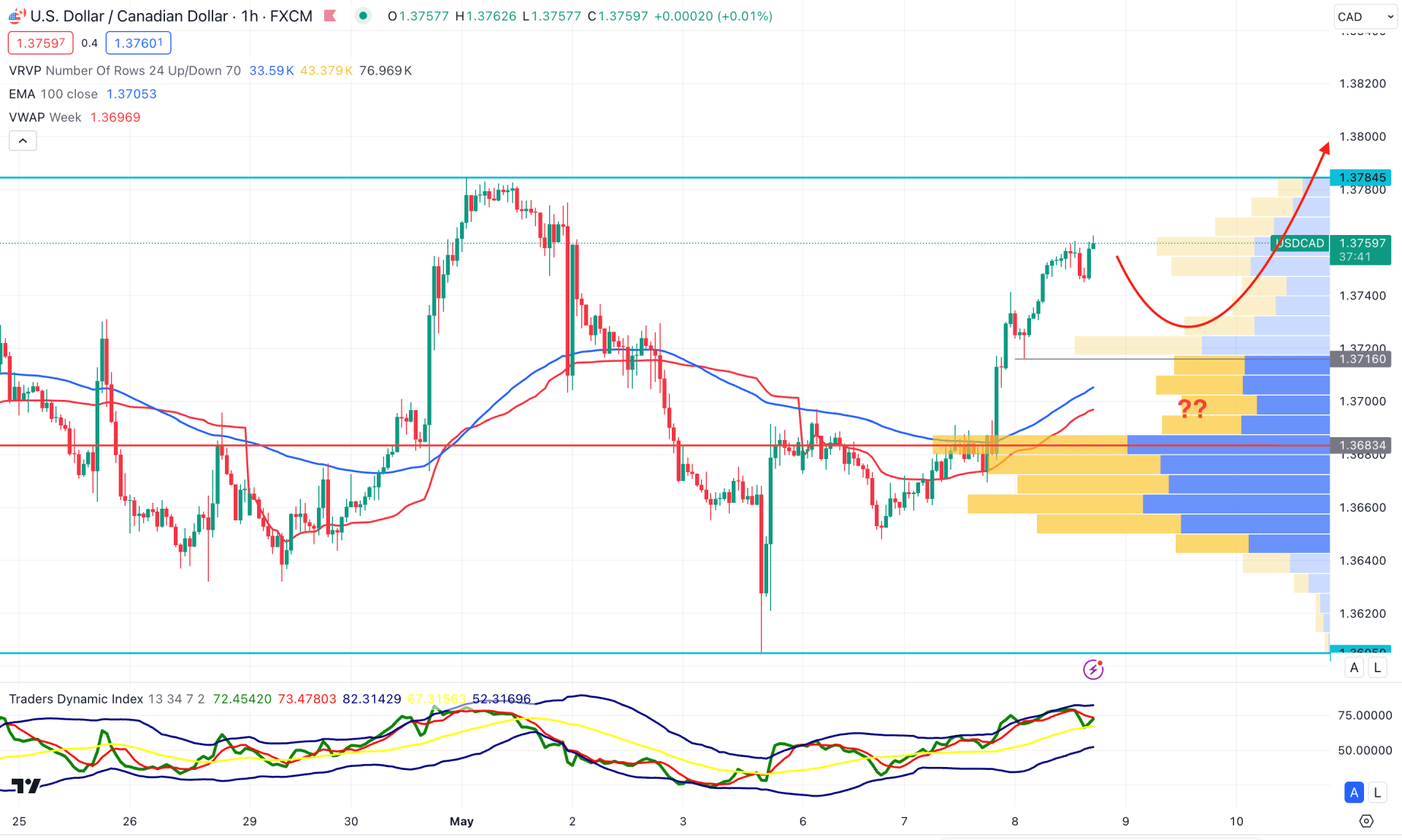Click the 1.36600 price axis label
This screenshot has width=1402, height=840.
[x=1362, y=507]
